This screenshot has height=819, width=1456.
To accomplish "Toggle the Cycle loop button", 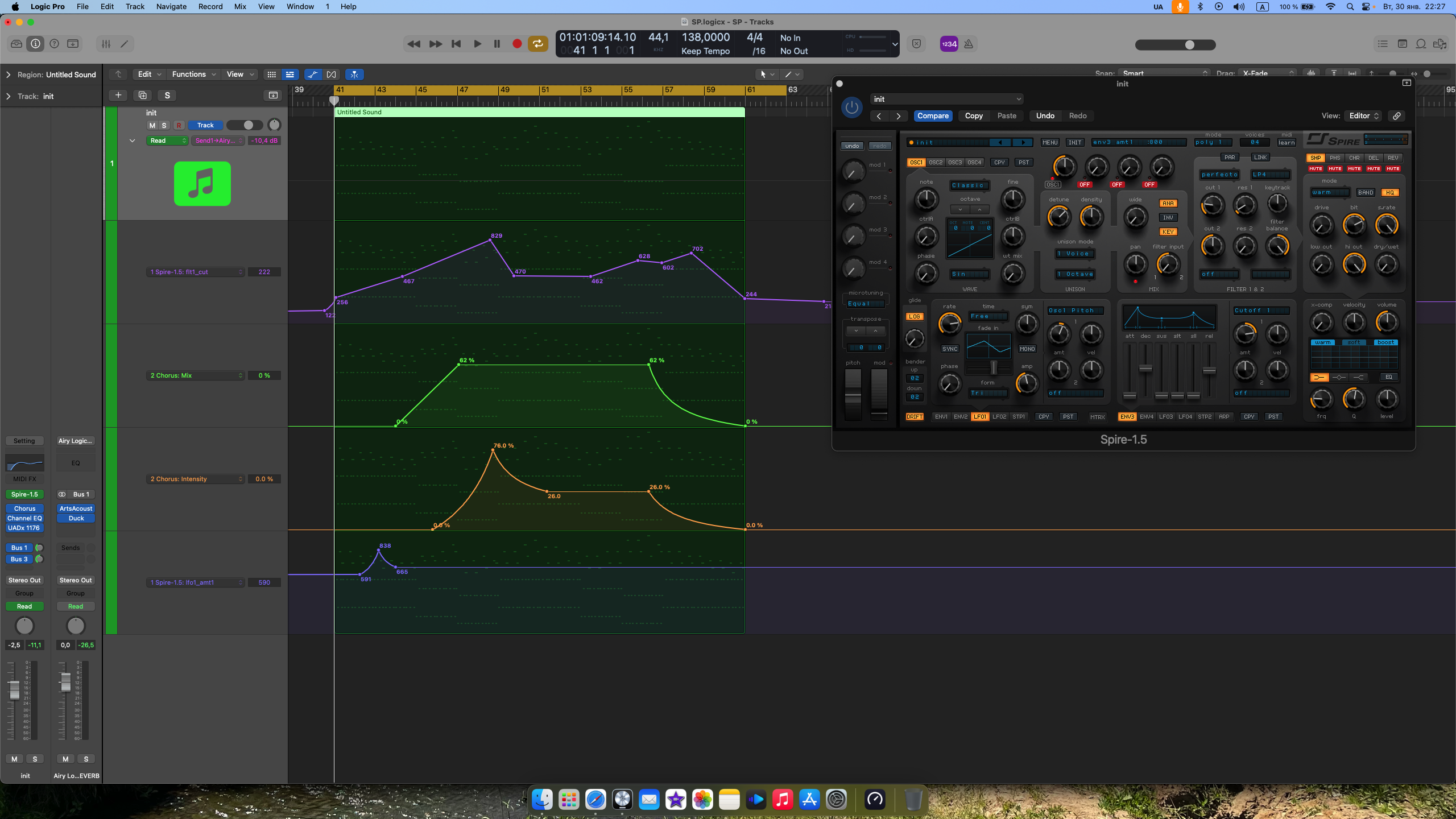I will [537, 44].
